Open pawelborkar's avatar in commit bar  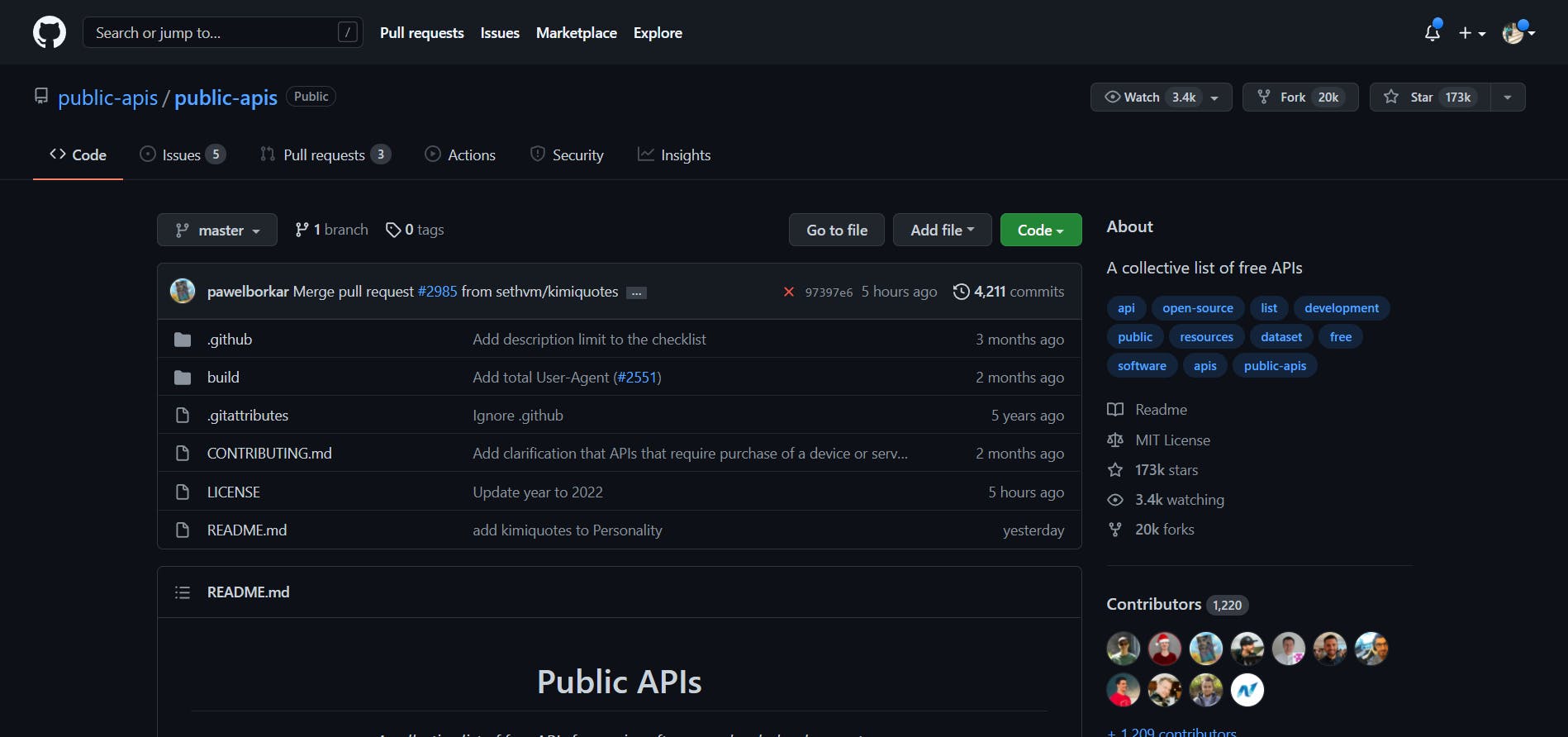click(183, 291)
